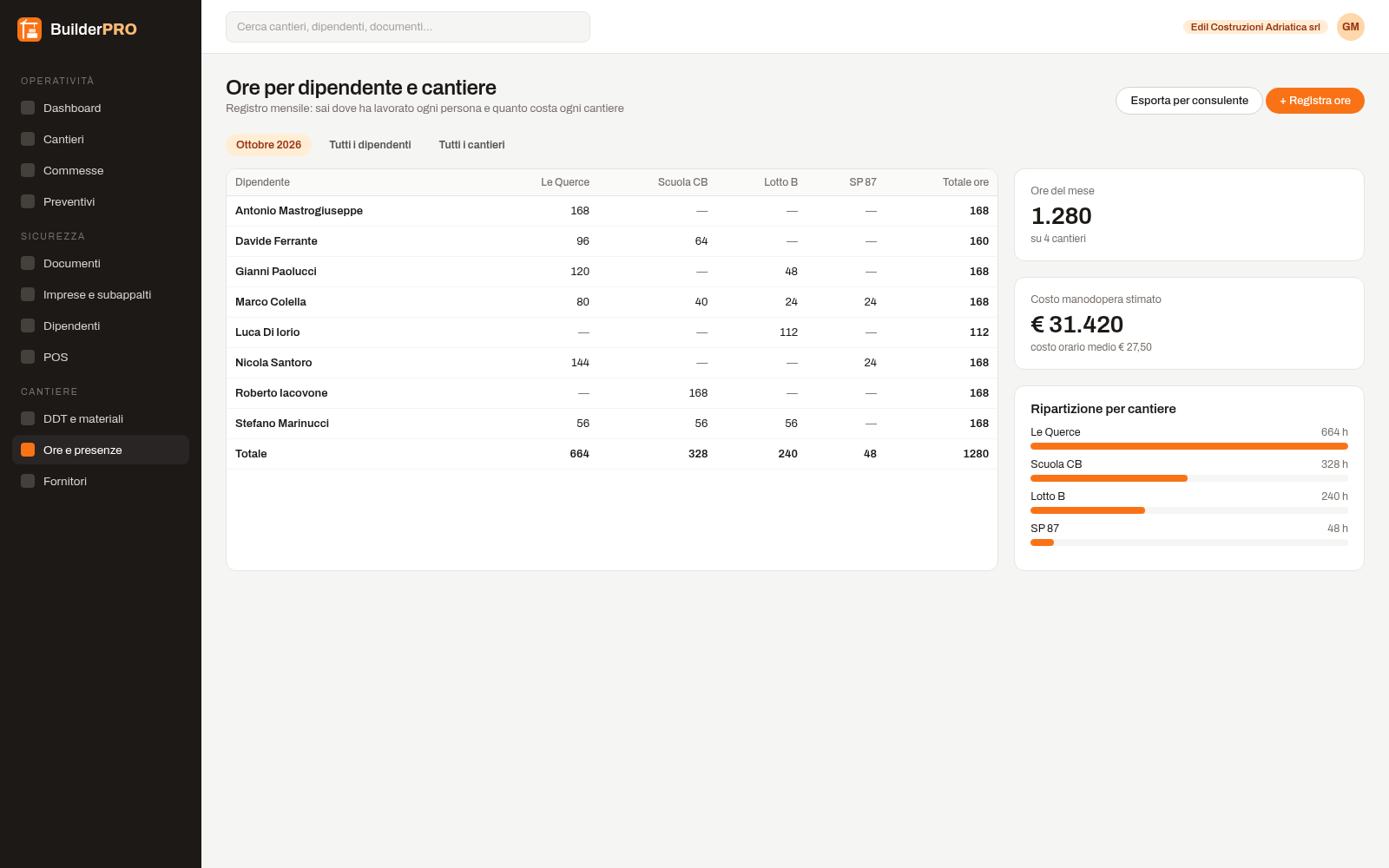Click the DDT e materiali icon

click(28, 418)
